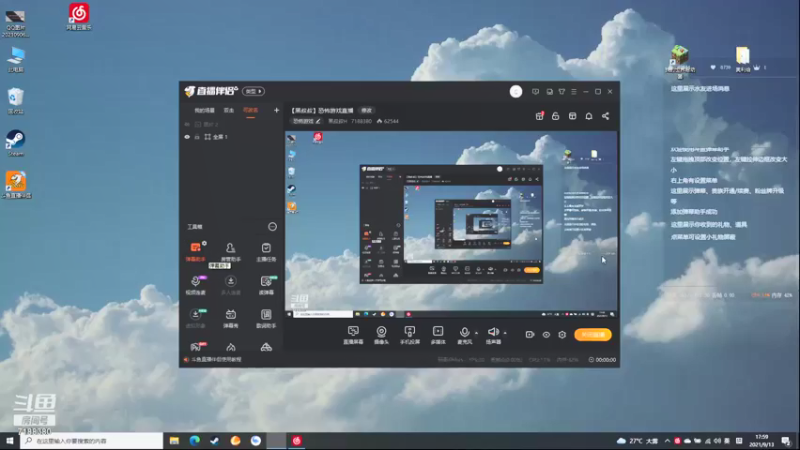Click the padlock icon in the stream header
Image resolution: width=800 pixels, height=450 pixels.
556,116
